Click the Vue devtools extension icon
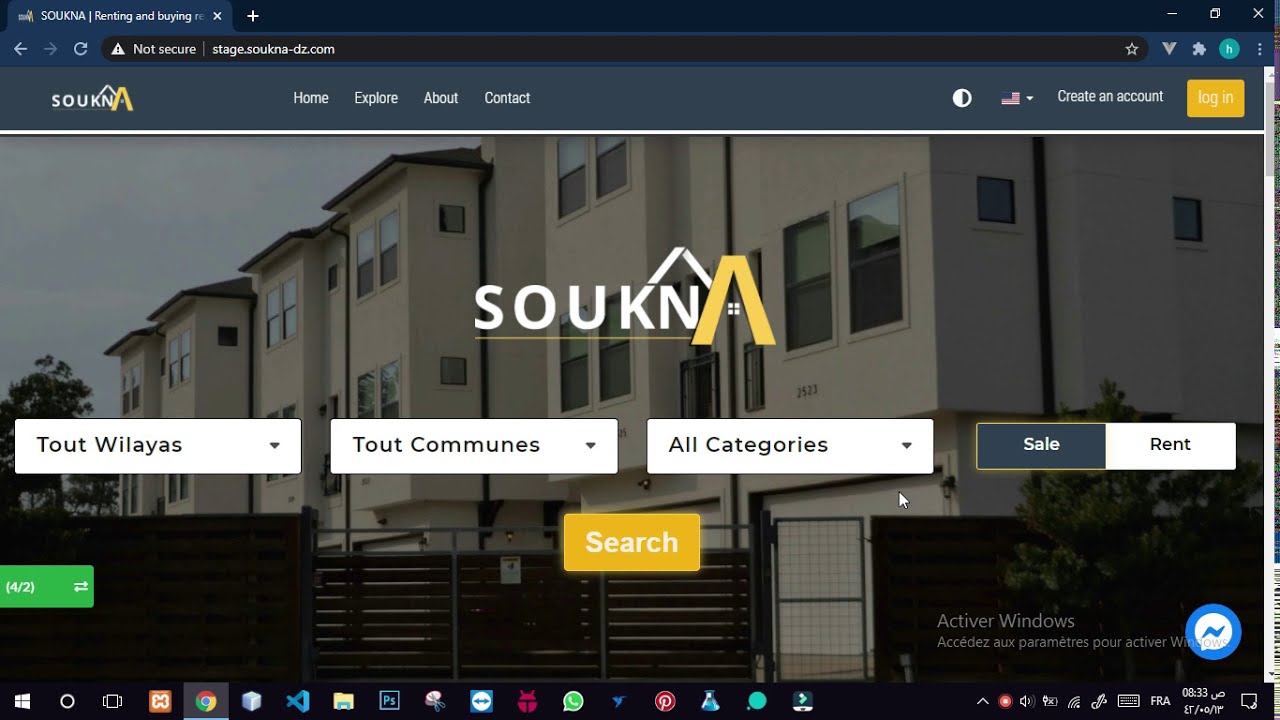This screenshot has height=720, width=1280. 1169,48
